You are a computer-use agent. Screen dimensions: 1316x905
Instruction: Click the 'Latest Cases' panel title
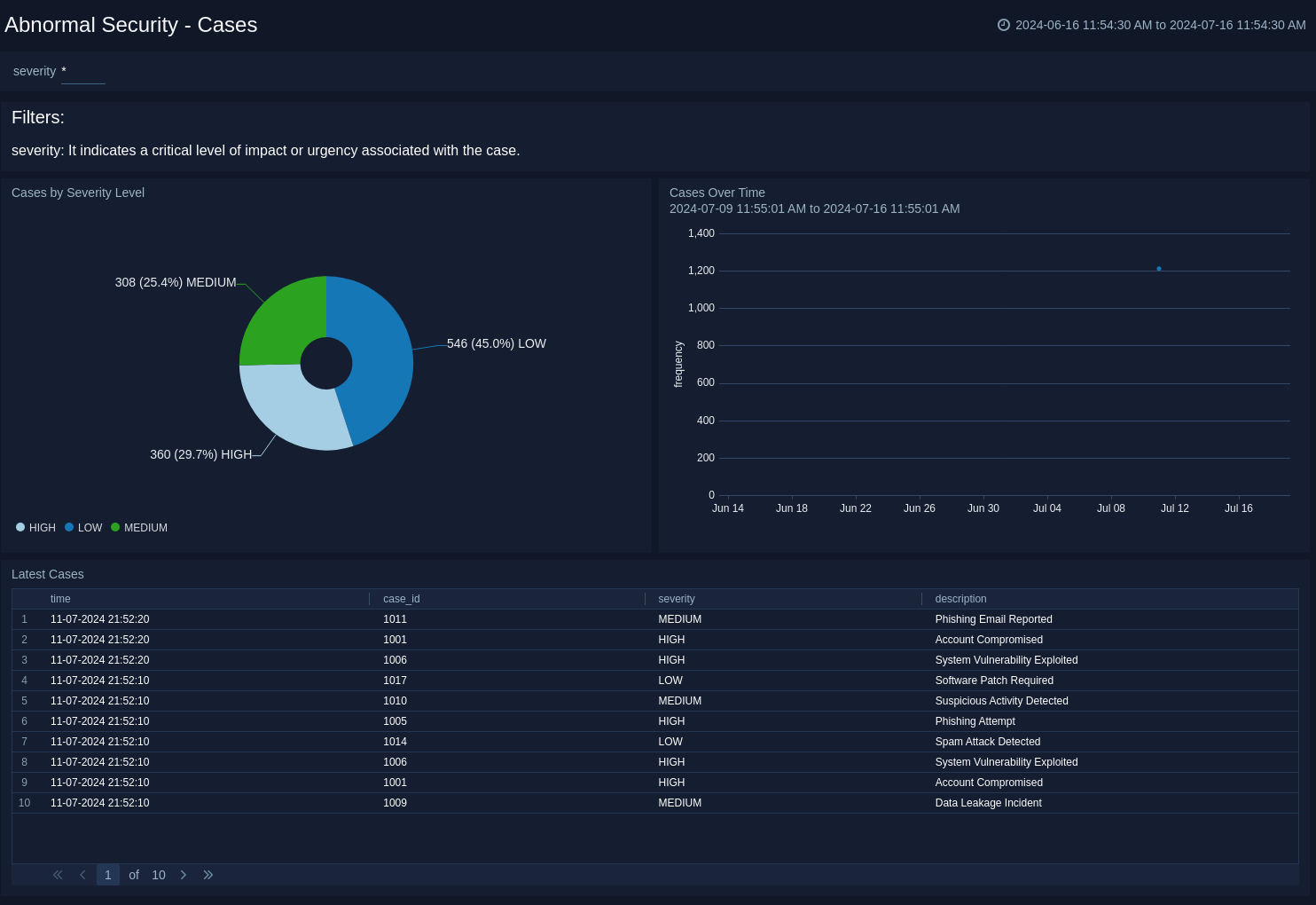[48, 574]
